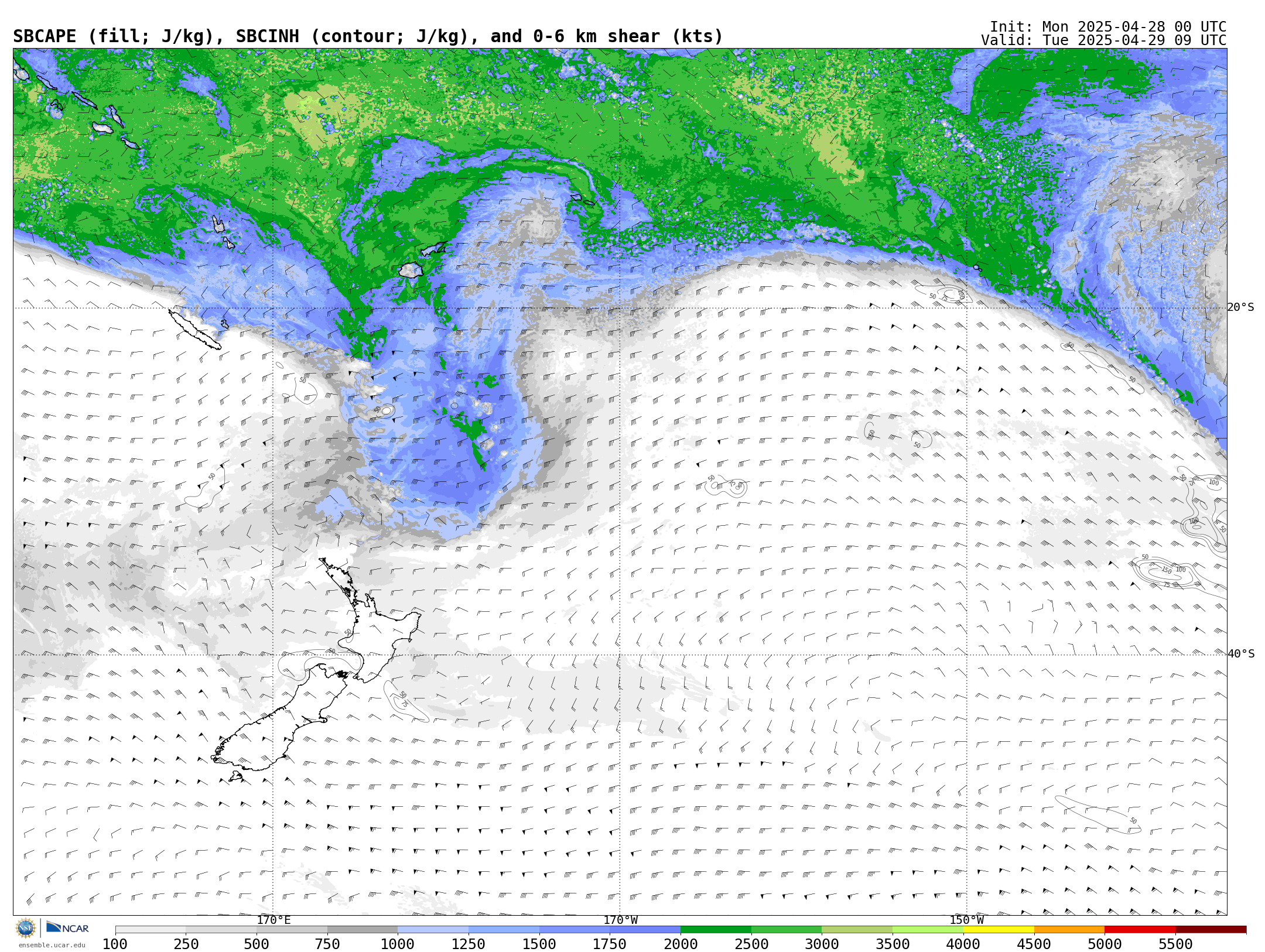Pick the dark red above-5500 colorbar swatch
Viewport: 1265px width, 952px height.
coord(1211,930)
